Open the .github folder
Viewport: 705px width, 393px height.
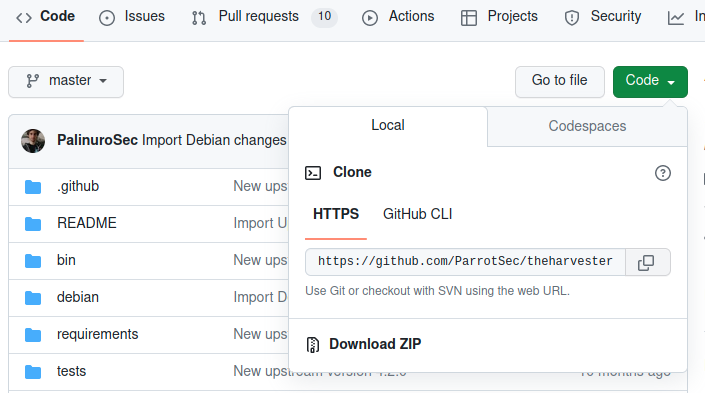(78, 186)
